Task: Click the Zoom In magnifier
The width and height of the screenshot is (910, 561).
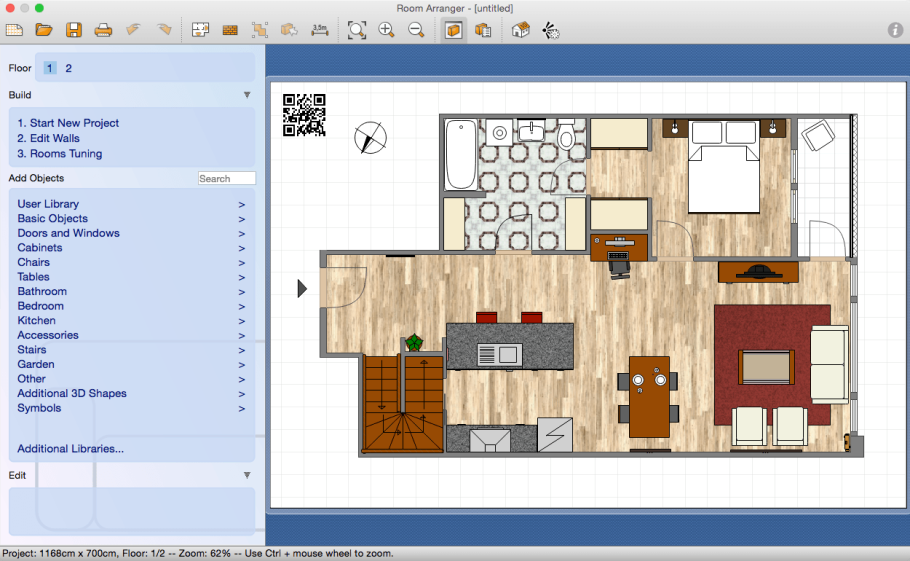Action: pyautogui.click(x=386, y=30)
